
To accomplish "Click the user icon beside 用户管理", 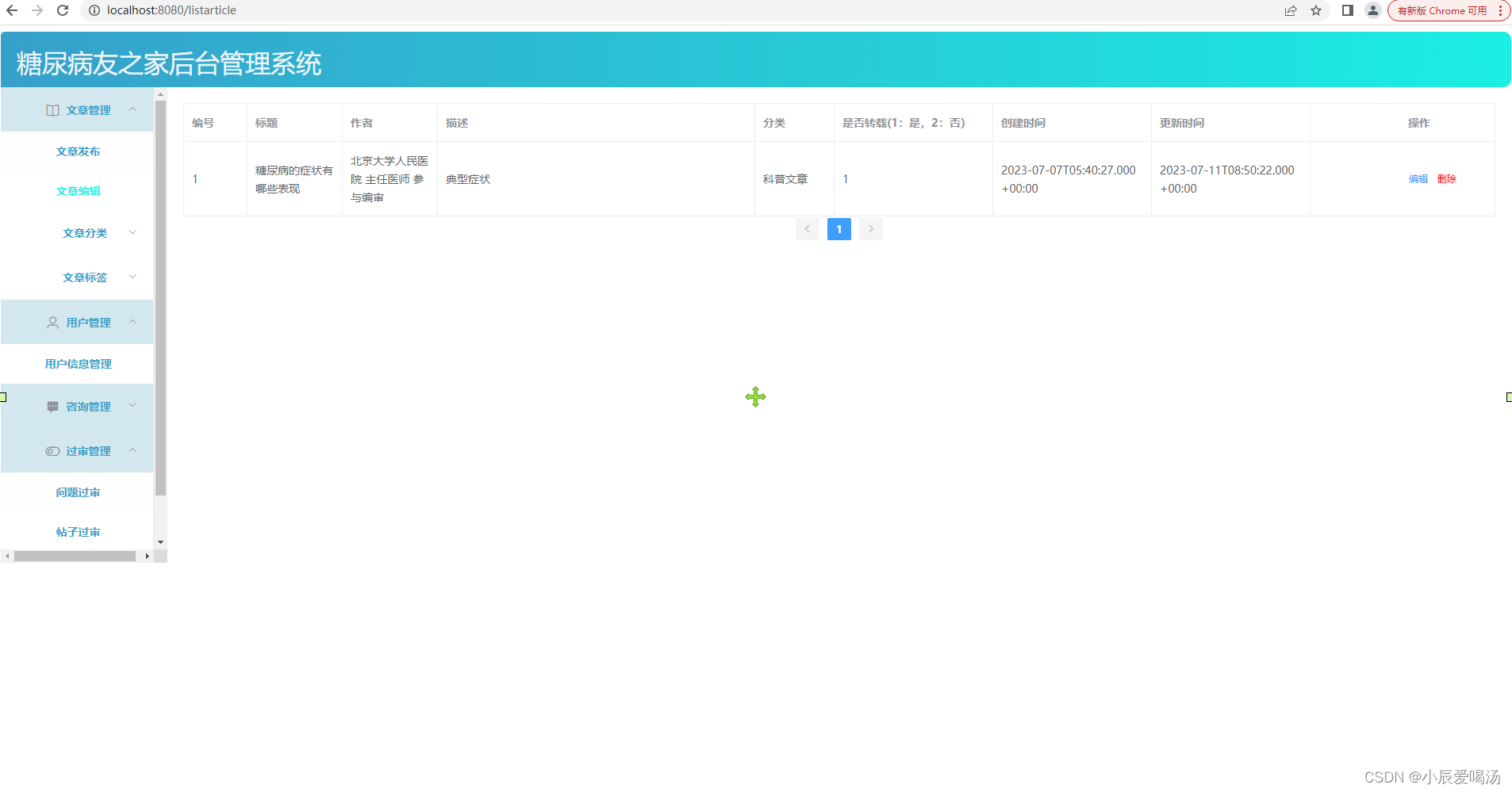I will (52, 323).
